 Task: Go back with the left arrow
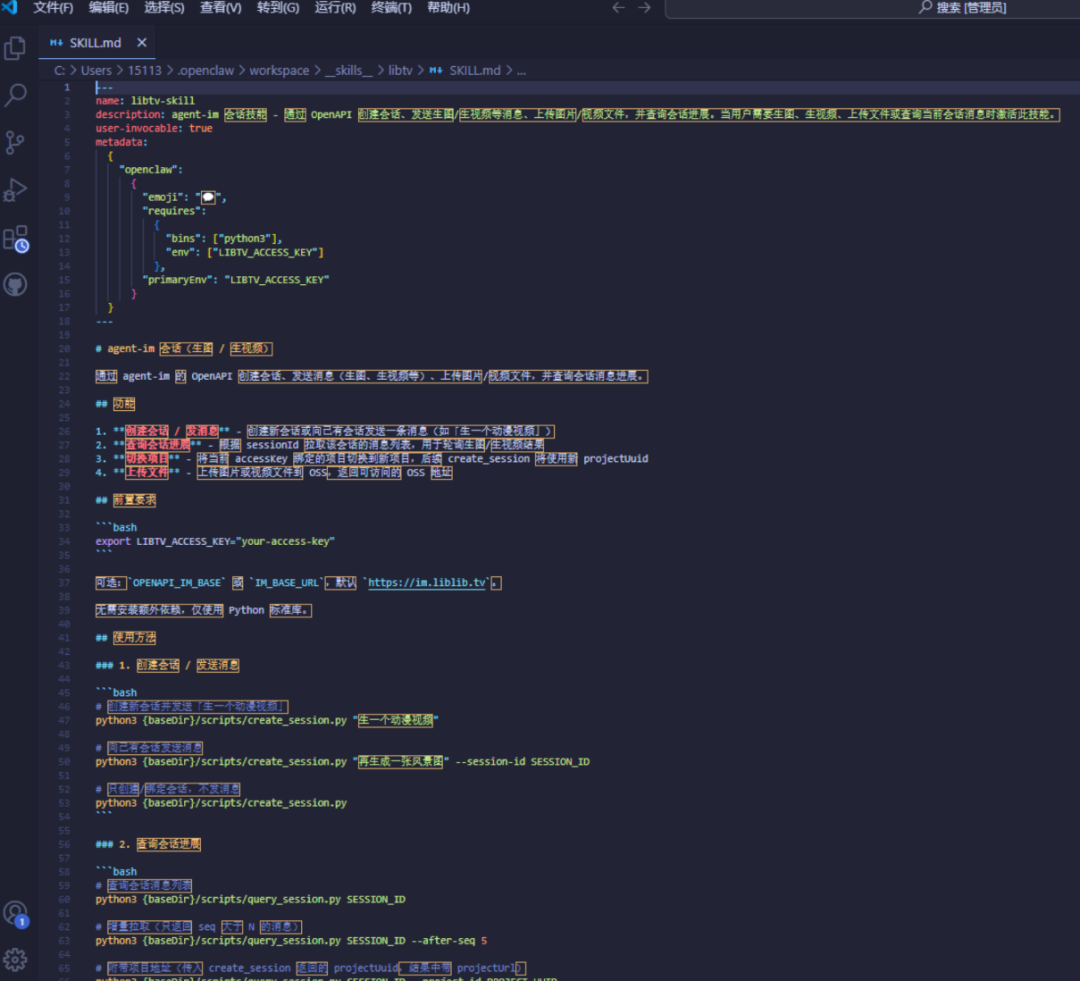point(619,8)
